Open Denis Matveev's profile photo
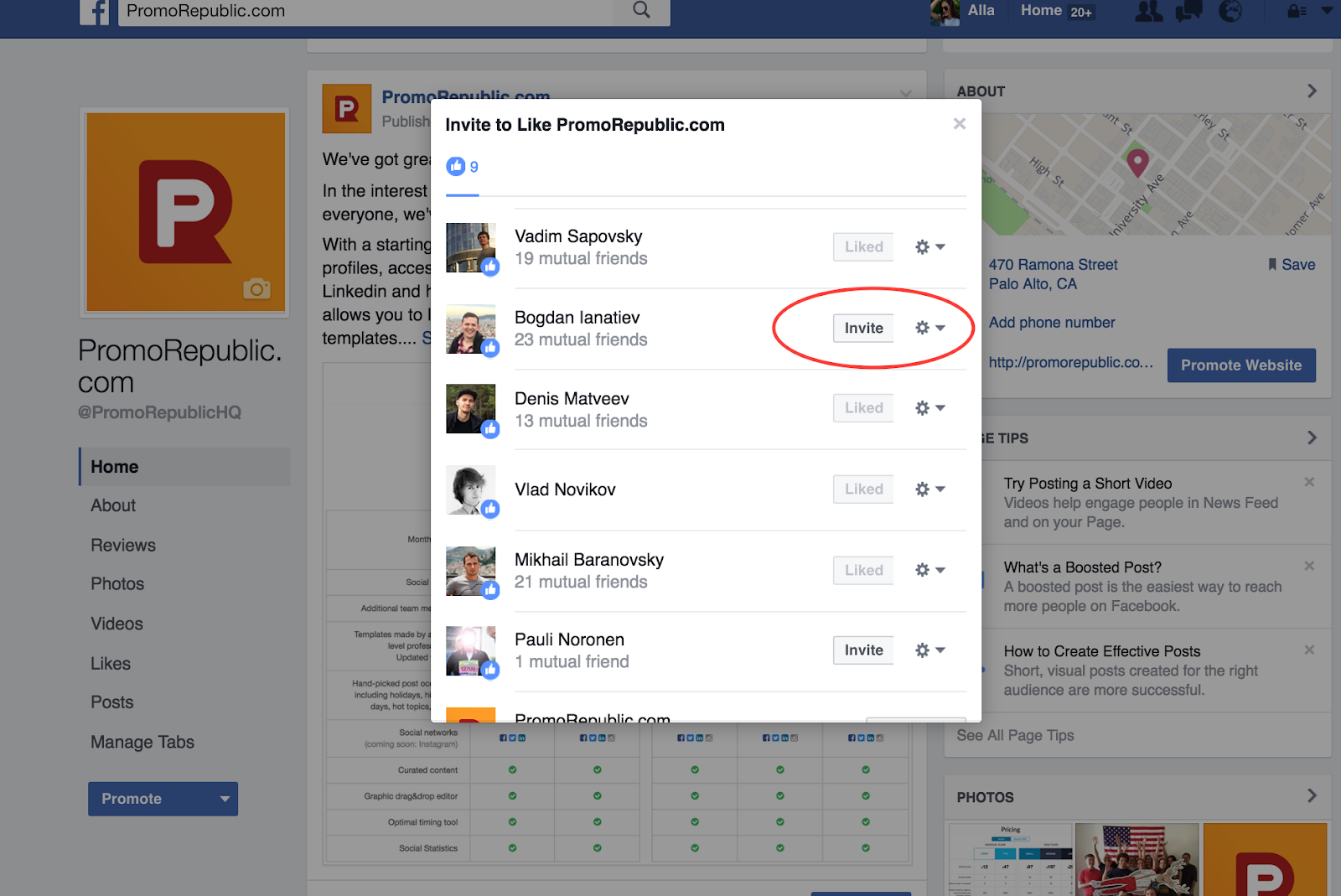The width and height of the screenshot is (1341, 896). click(x=471, y=409)
